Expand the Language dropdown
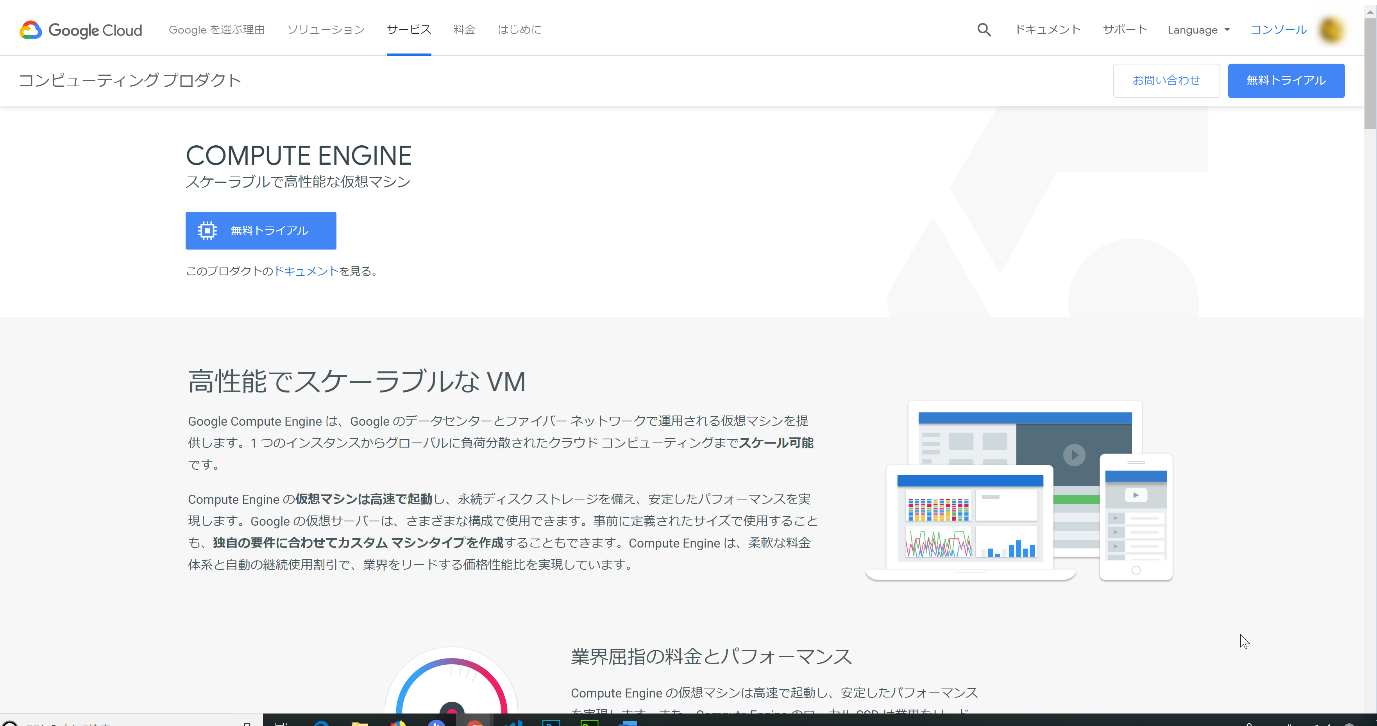 1199,30
